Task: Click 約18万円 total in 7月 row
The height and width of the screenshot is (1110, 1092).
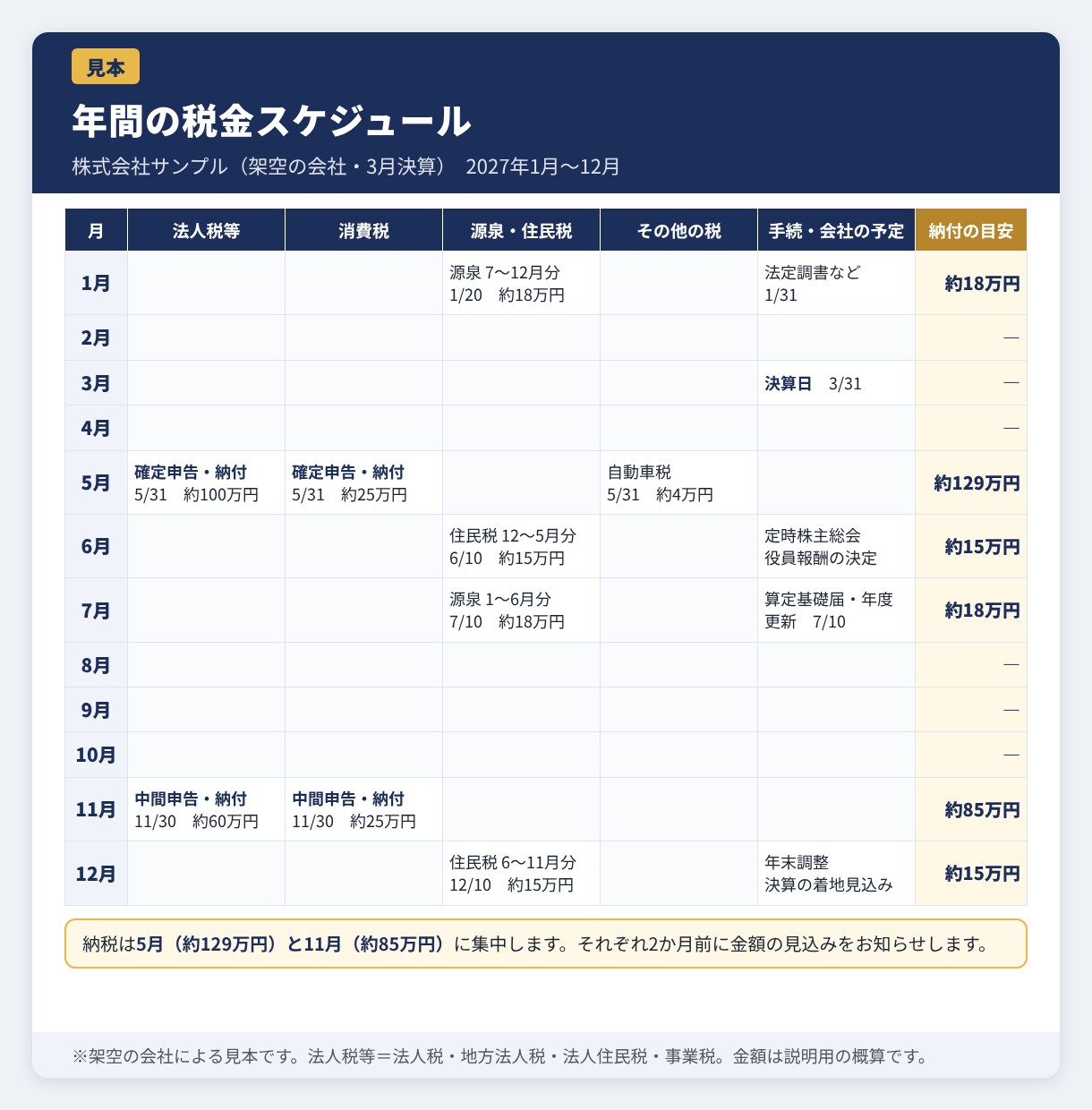Action: (x=971, y=610)
